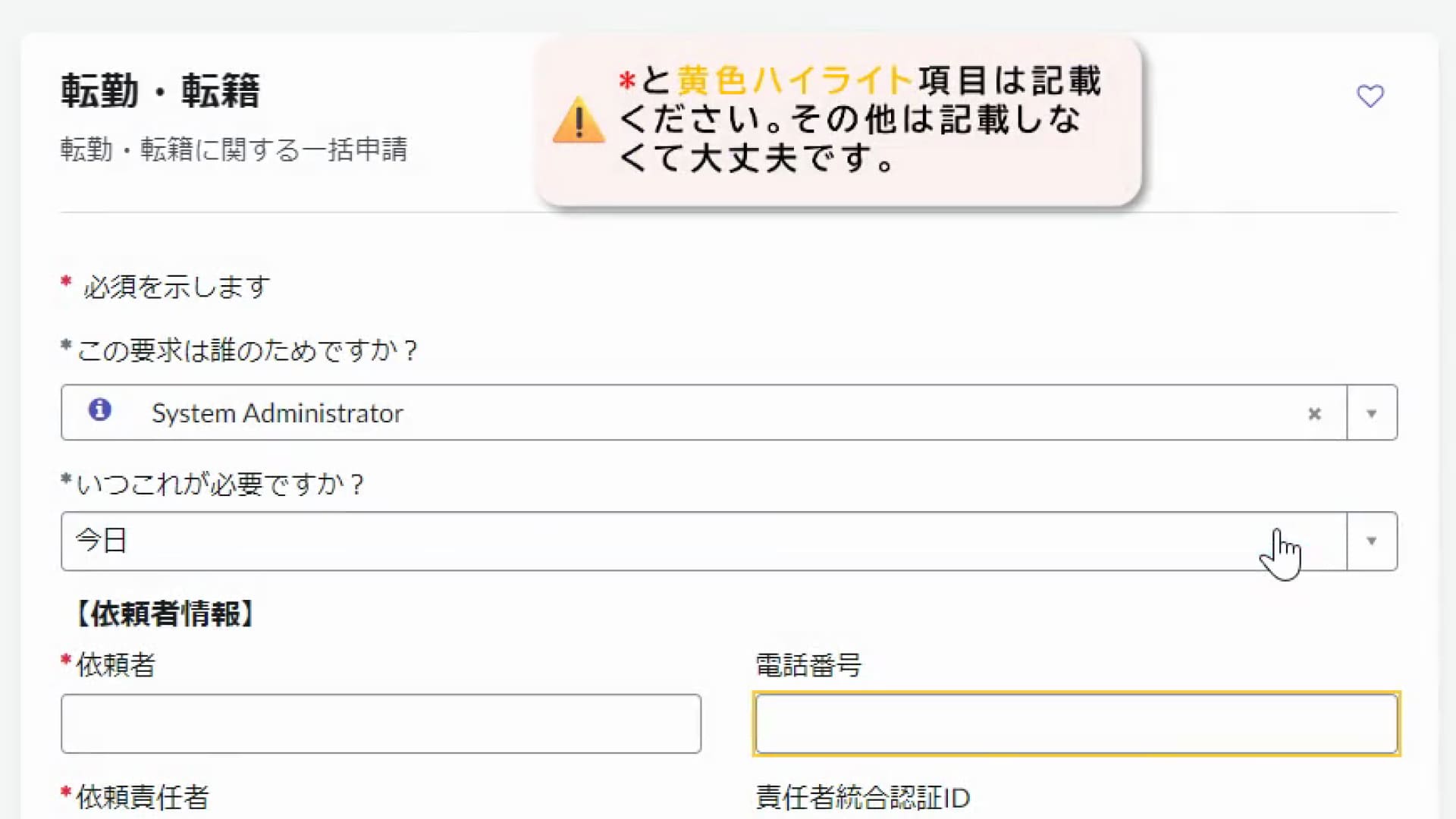Click the 電話番号 field label
Viewport: 1456px width, 819px height.
[808, 665]
